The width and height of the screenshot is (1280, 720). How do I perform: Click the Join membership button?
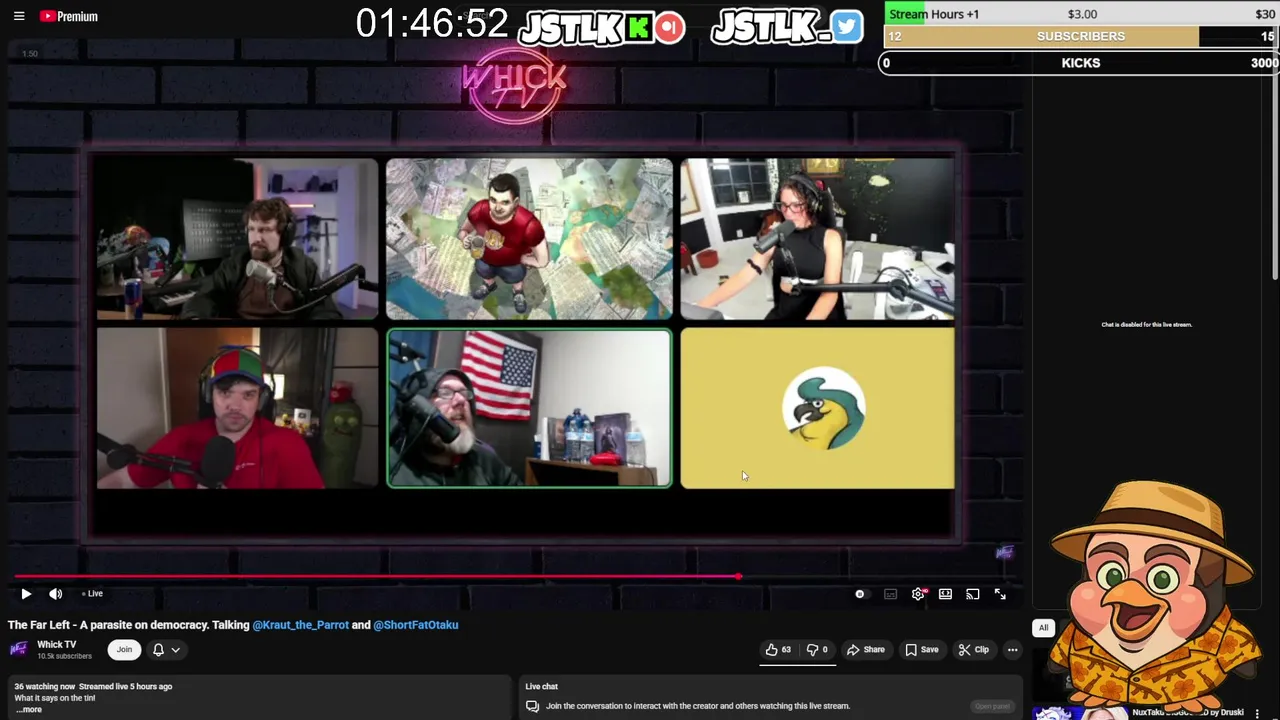(124, 650)
